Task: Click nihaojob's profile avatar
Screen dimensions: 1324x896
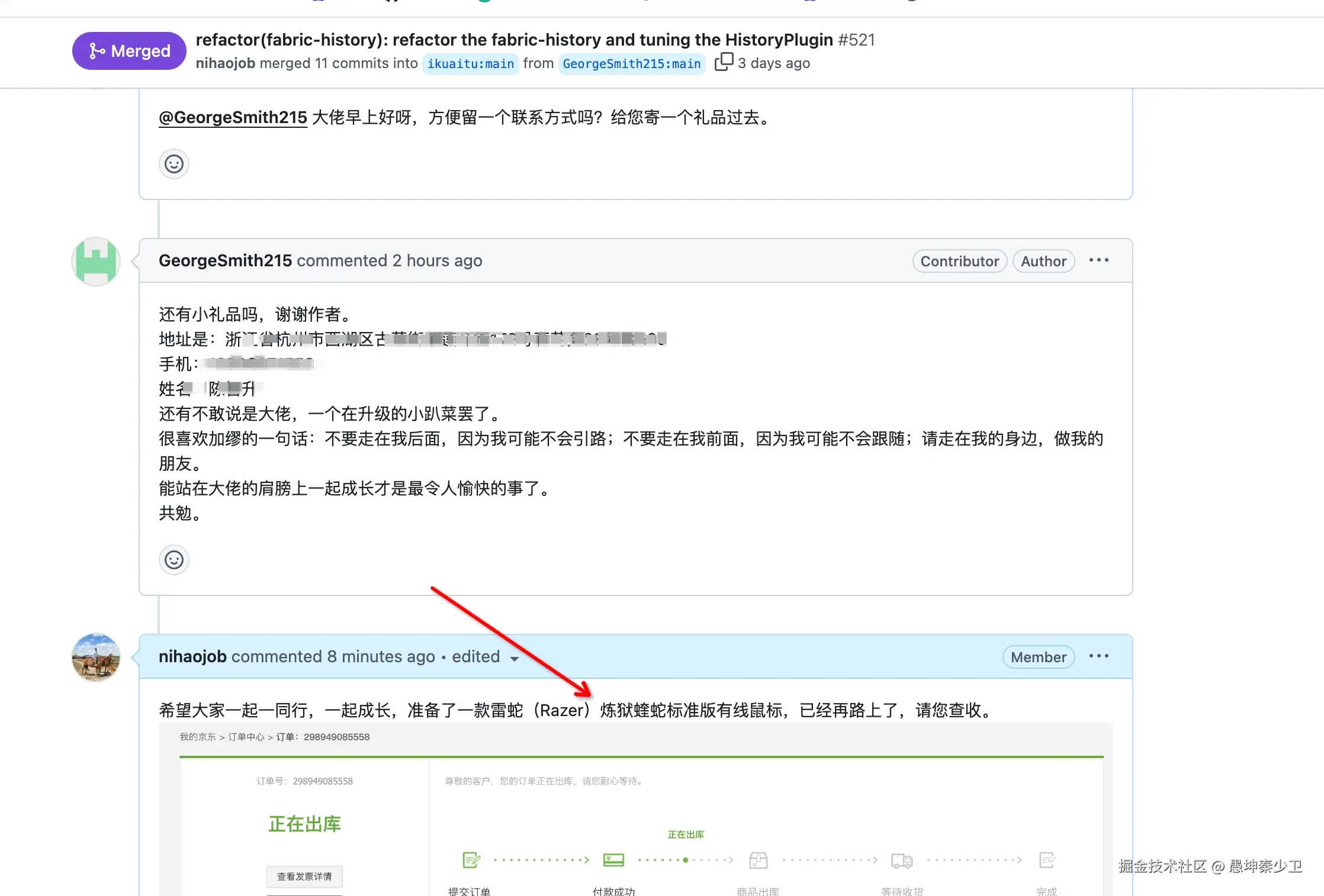Action: tap(95, 658)
